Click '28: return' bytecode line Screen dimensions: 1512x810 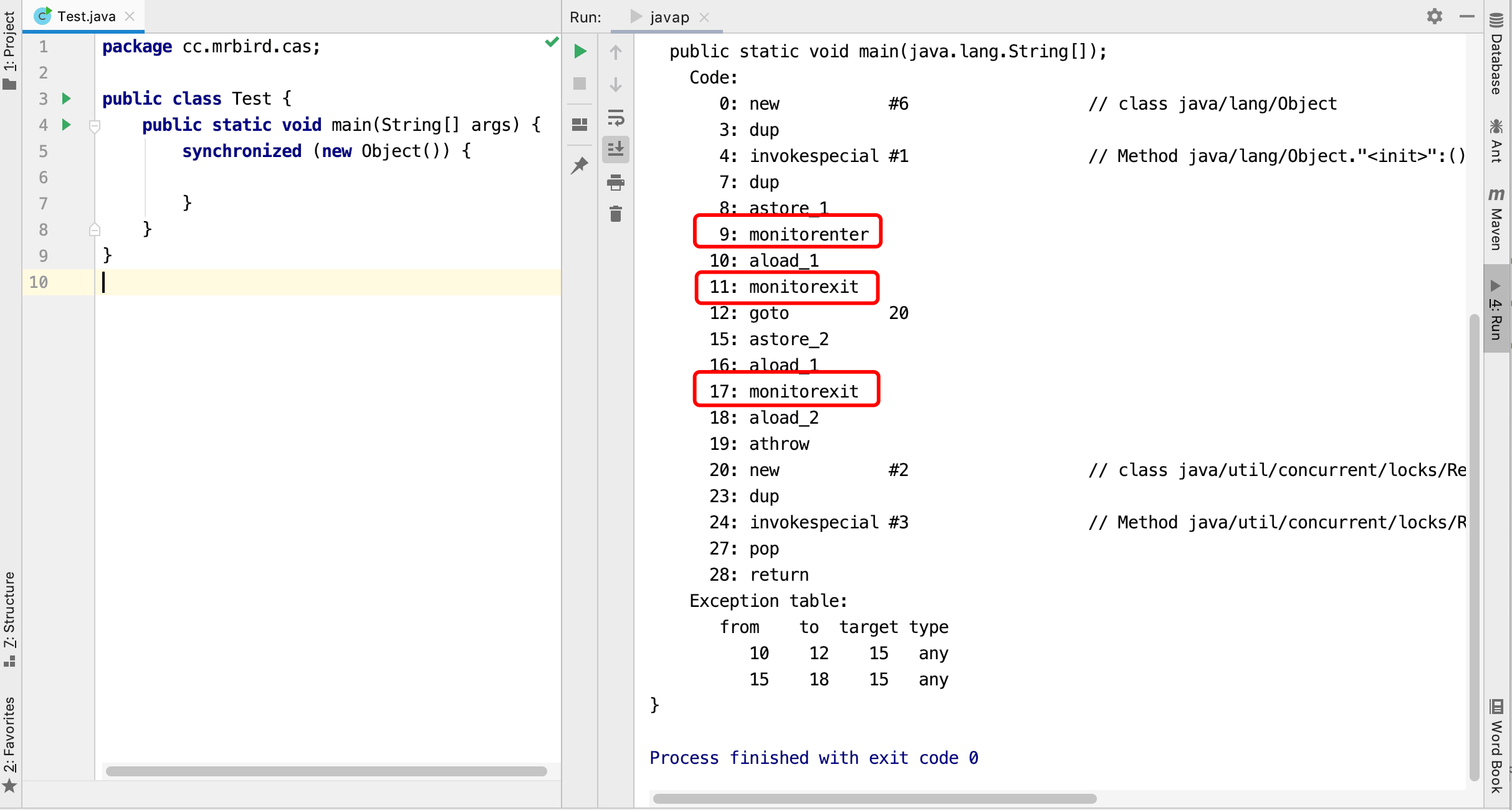click(759, 574)
